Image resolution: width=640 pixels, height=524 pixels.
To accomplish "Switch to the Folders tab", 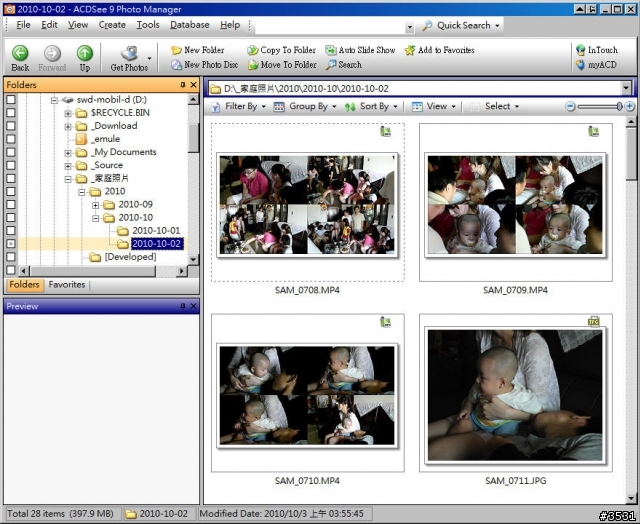I will (24, 284).
